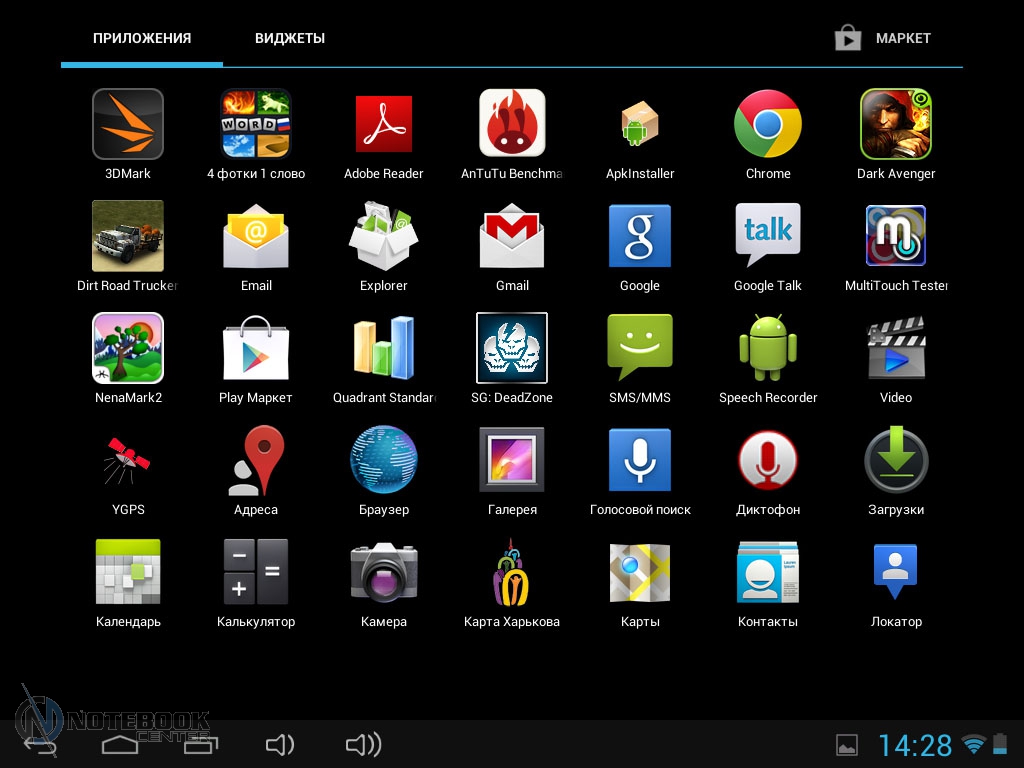Open the 3DMark app

[x=128, y=124]
